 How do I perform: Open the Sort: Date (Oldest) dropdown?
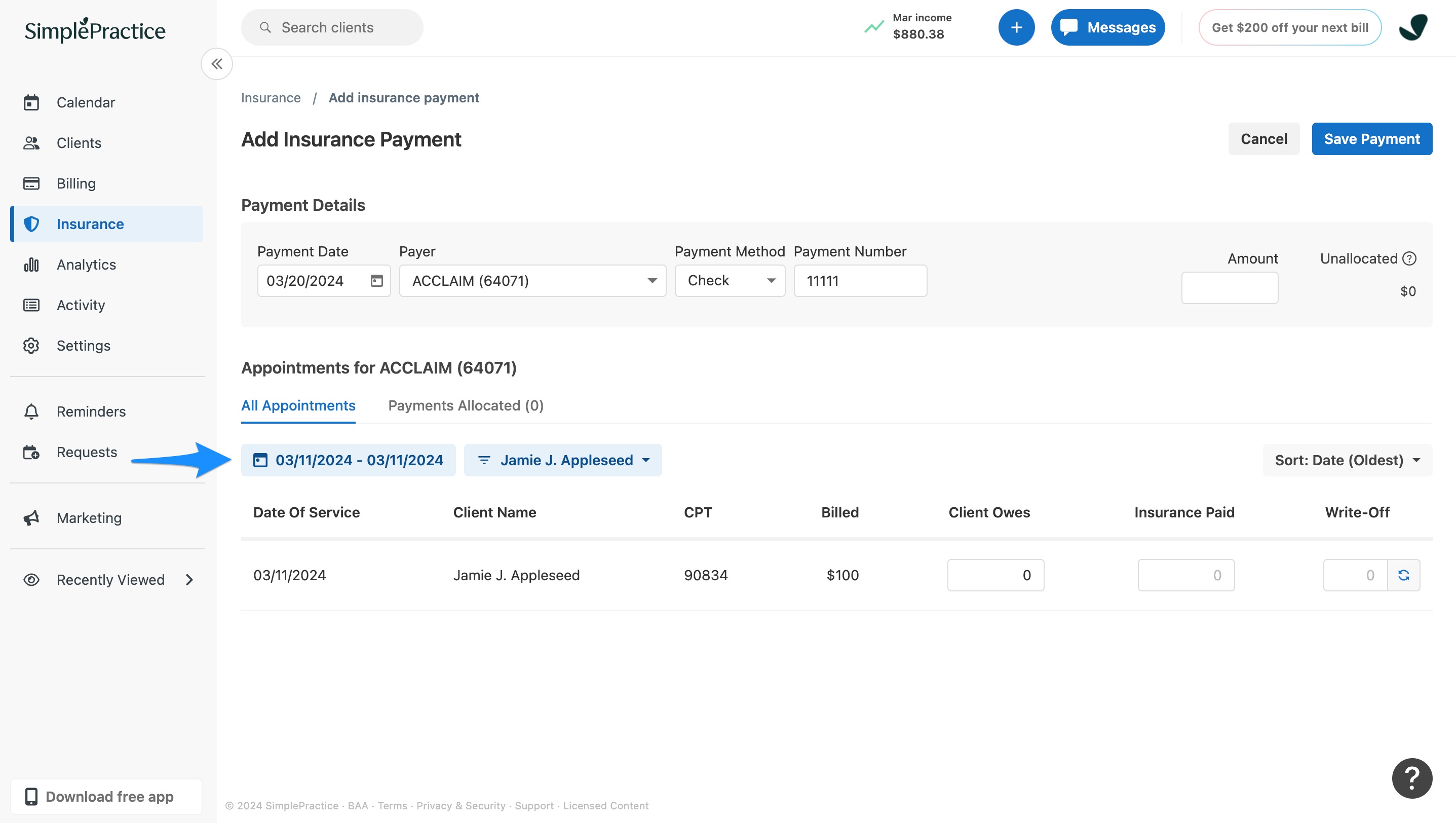(x=1348, y=460)
